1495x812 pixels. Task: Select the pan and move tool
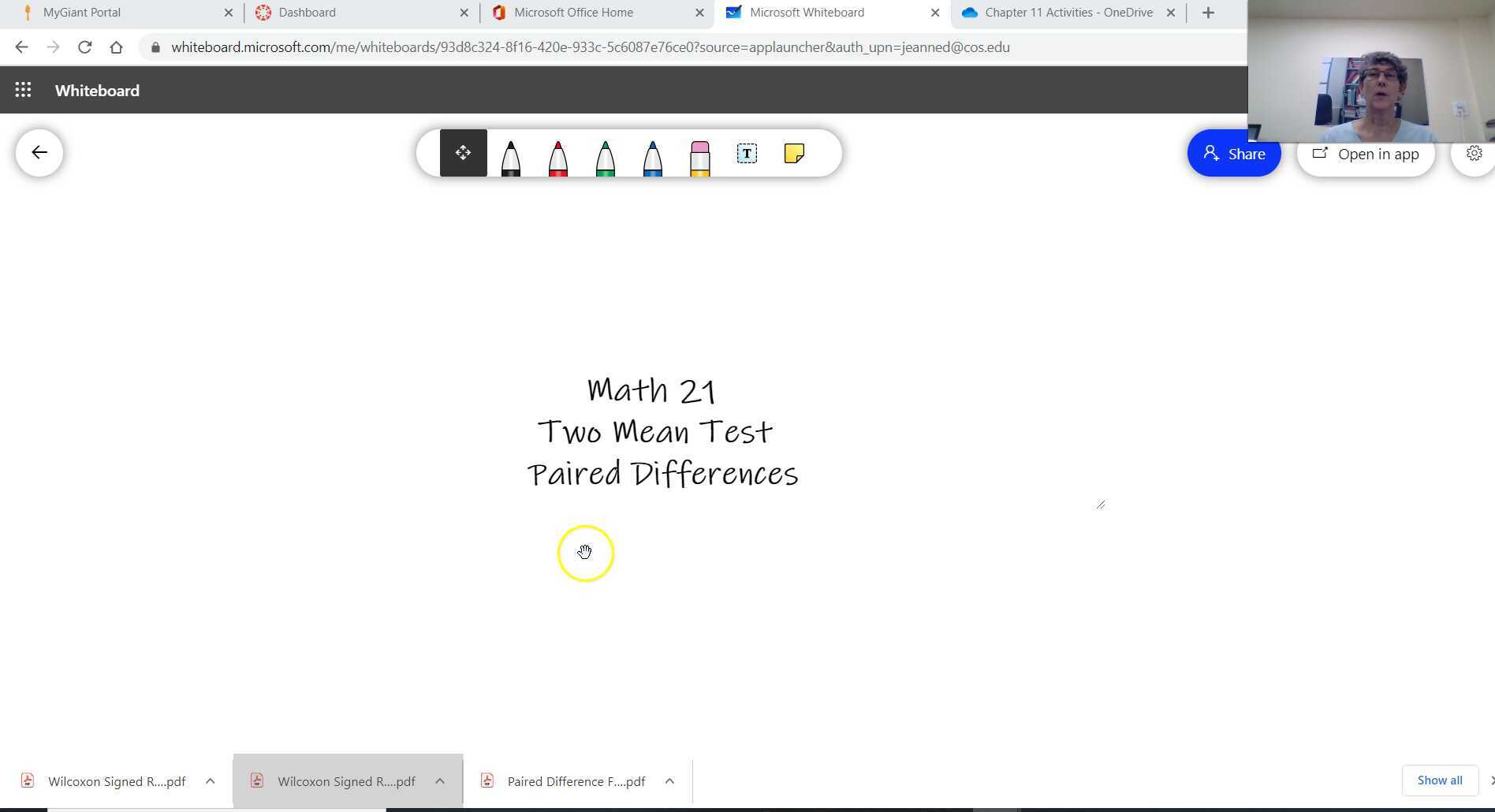[x=463, y=153]
